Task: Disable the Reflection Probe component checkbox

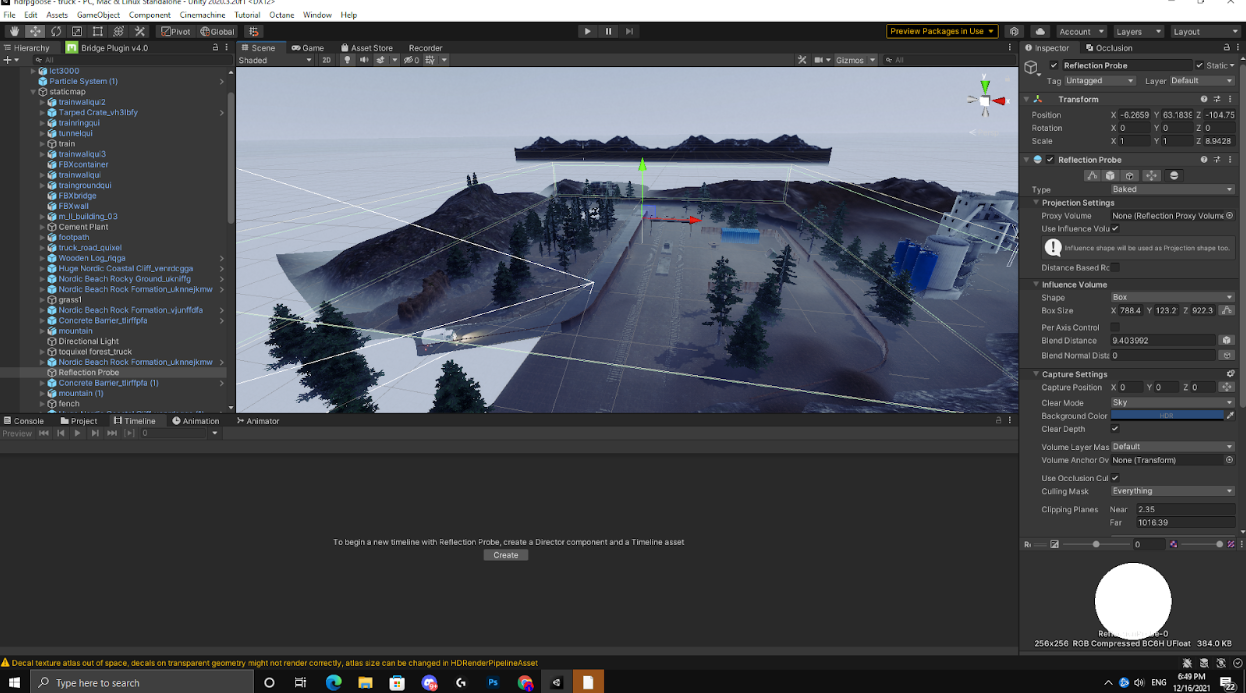Action: pyautogui.click(x=1050, y=160)
